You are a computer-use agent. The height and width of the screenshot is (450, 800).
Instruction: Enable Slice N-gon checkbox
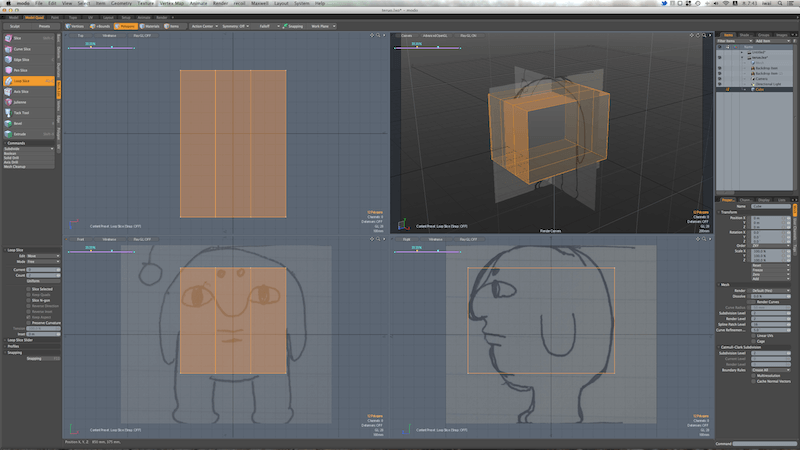pyautogui.click(x=29, y=300)
